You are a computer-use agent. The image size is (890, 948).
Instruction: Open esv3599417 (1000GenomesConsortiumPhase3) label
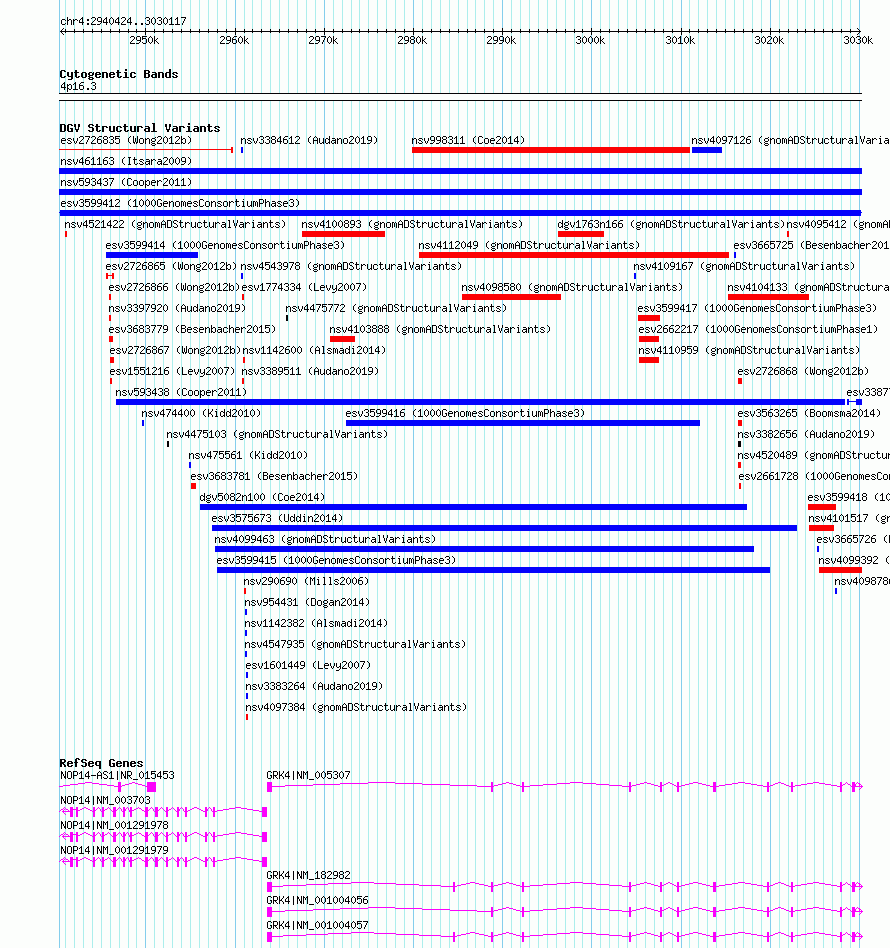[757, 308]
